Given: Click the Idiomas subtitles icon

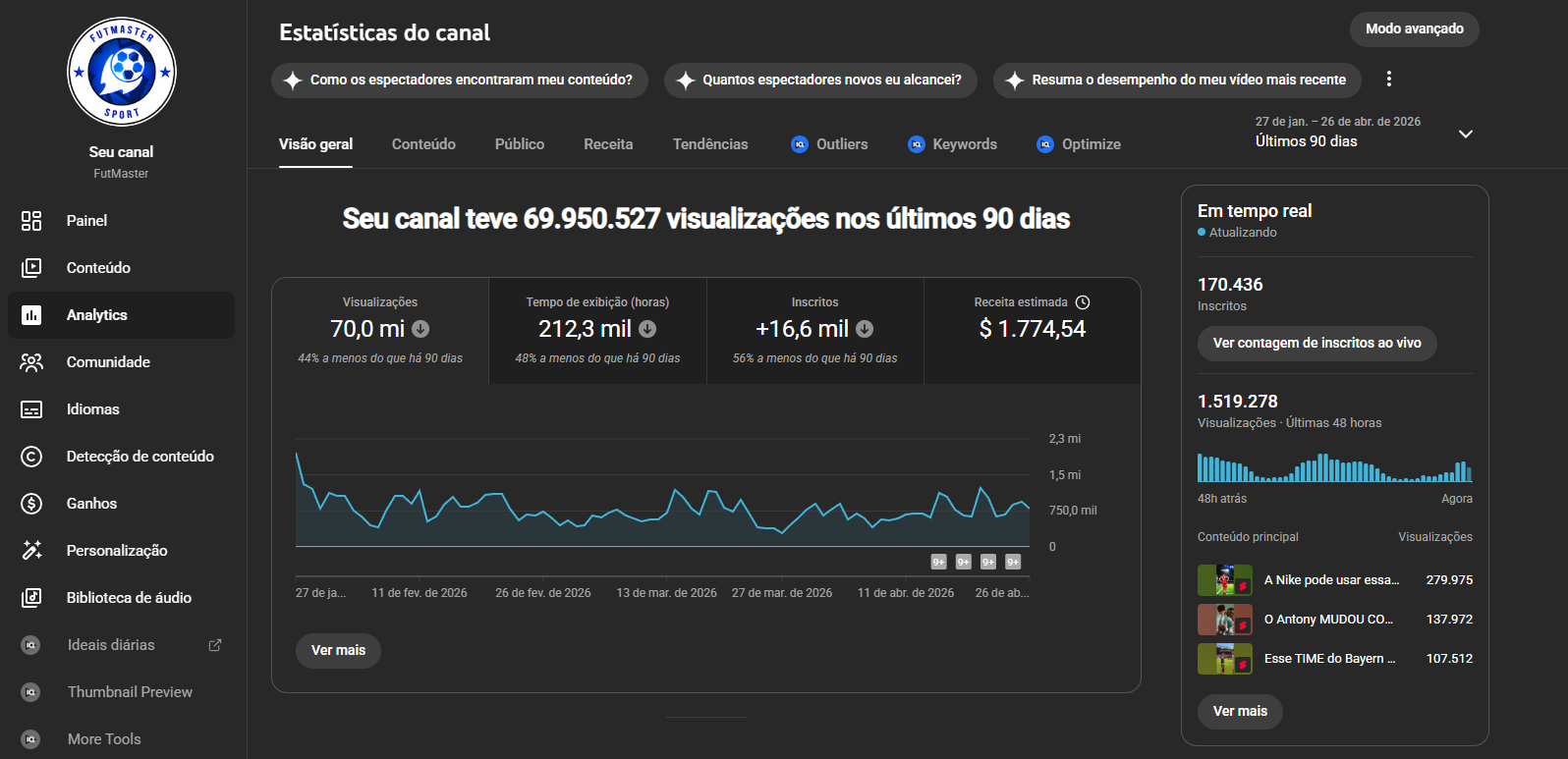Looking at the screenshot, I should click(x=31, y=409).
